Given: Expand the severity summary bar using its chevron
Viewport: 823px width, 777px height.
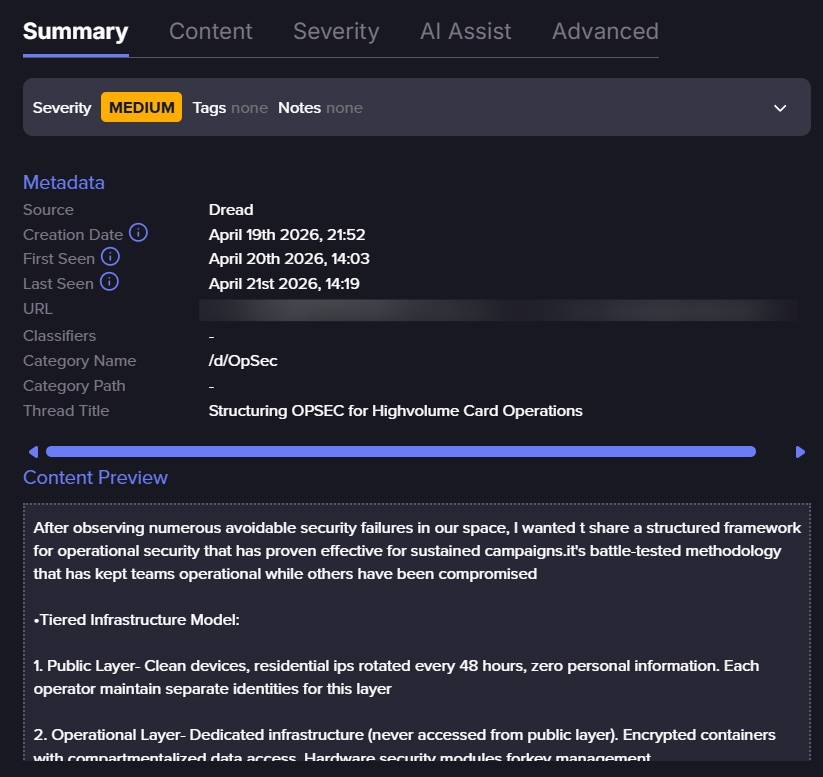Looking at the screenshot, I should [781, 107].
